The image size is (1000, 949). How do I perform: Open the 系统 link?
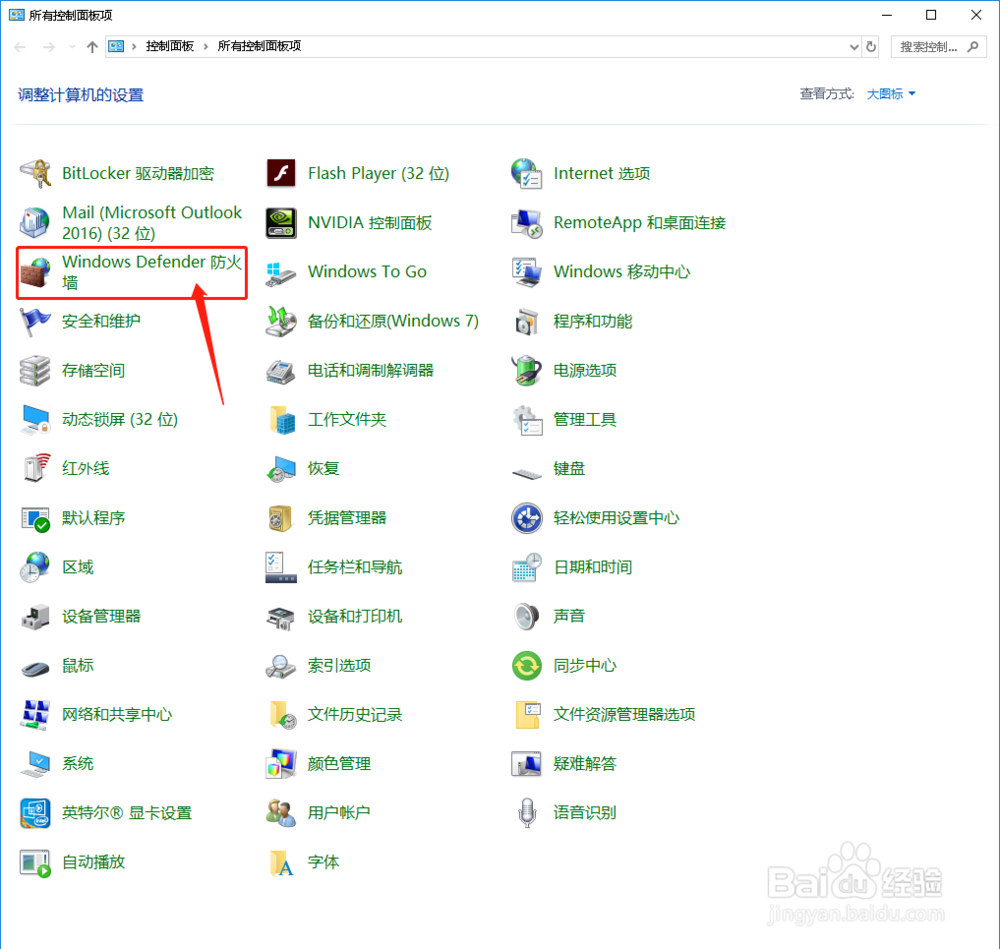coord(78,764)
